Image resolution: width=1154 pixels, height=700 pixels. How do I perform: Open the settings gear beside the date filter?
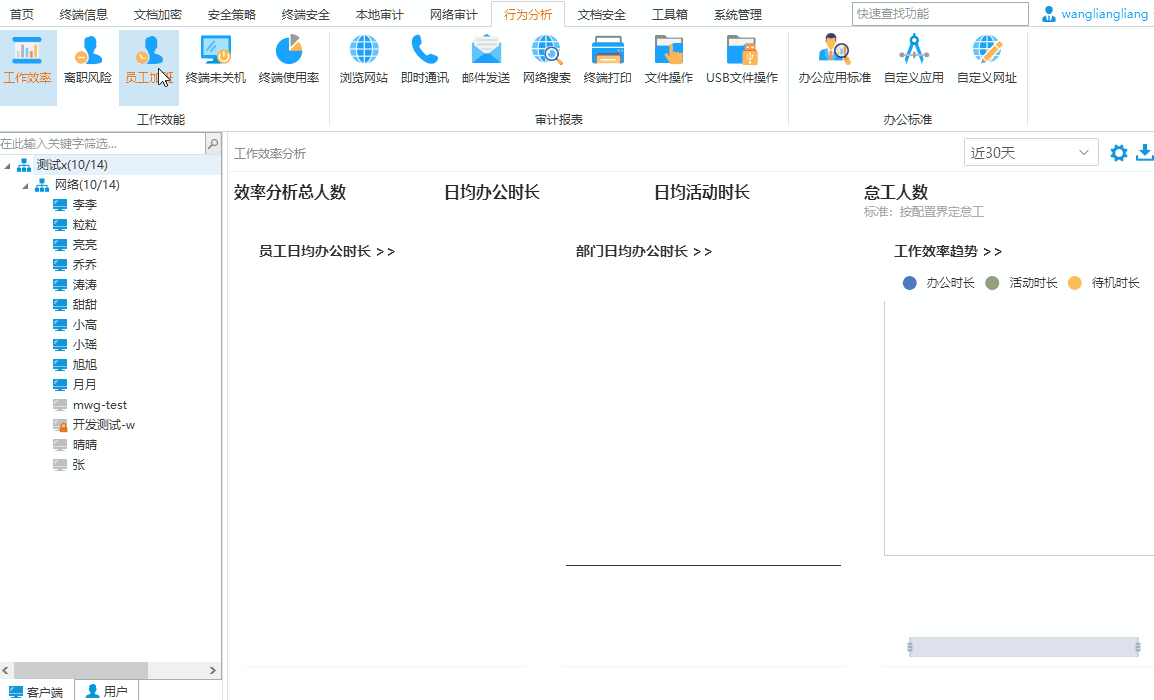click(x=1118, y=152)
